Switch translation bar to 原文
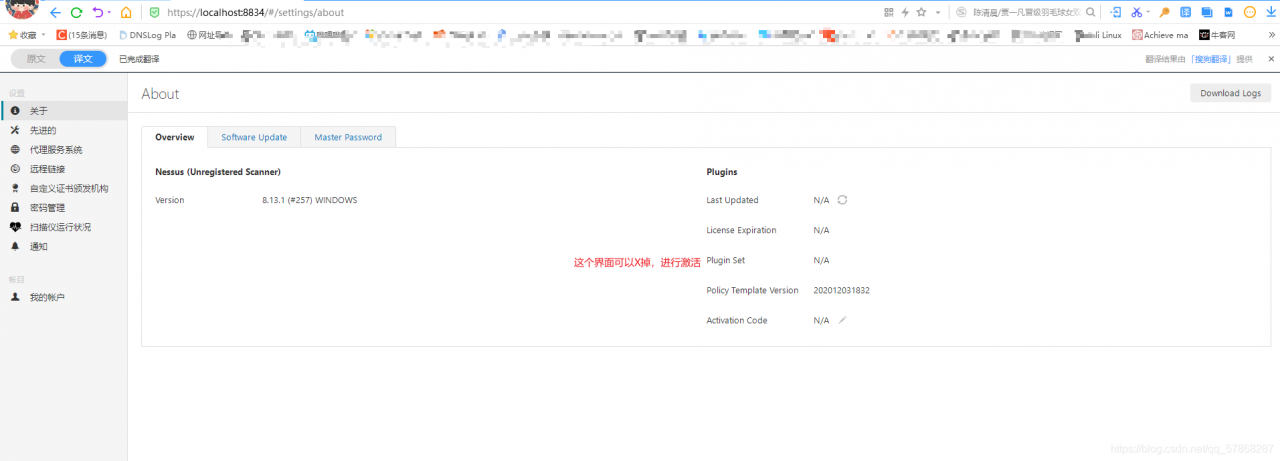The height and width of the screenshot is (461, 1280). click(36, 59)
